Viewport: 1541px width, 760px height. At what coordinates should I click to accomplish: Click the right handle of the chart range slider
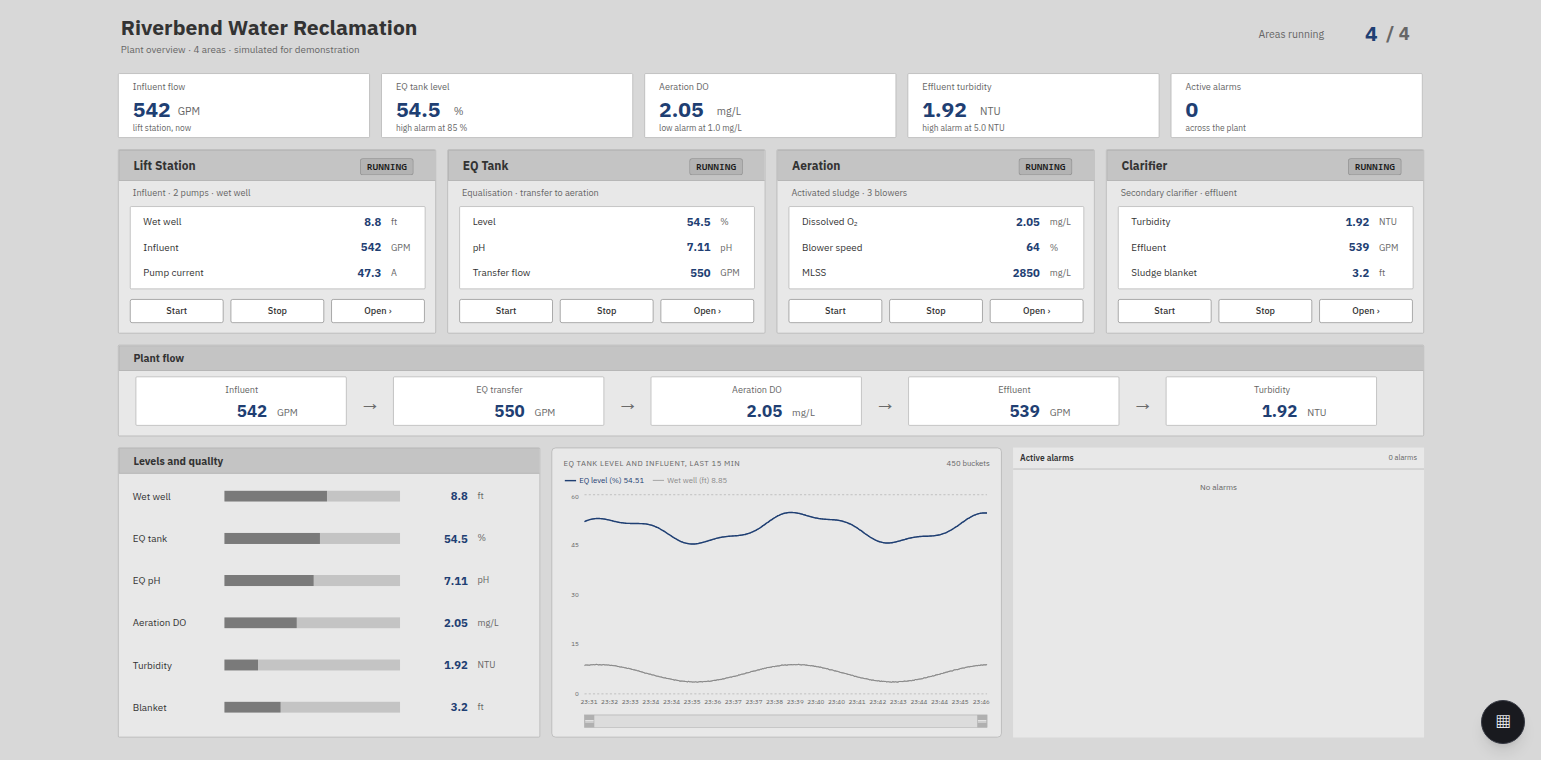[x=982, y=721]
